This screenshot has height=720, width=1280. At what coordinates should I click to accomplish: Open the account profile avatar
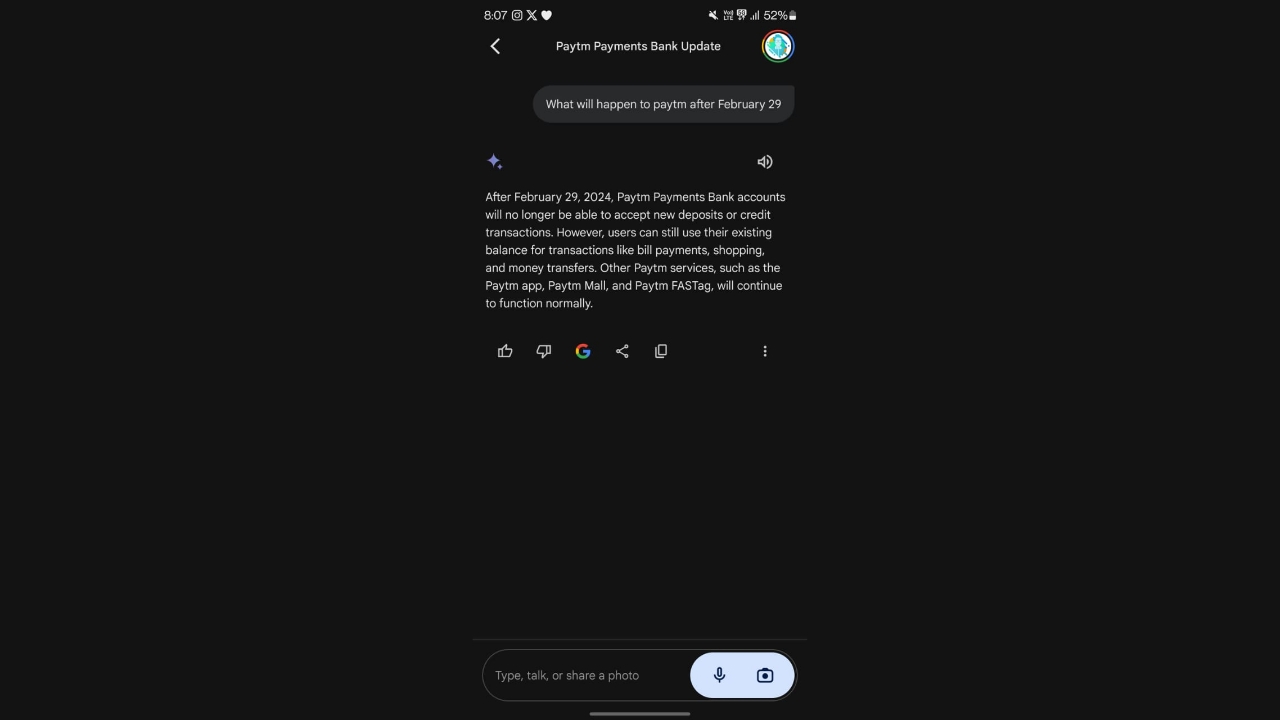(x=778, y=46)
